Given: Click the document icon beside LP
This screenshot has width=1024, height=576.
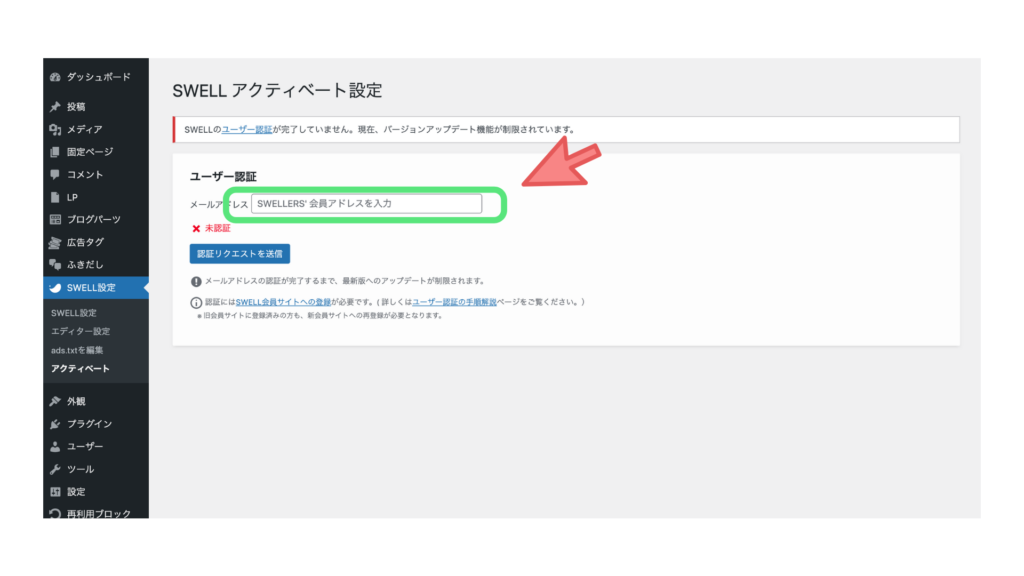Looking at the screenshot, I should (x=55, y=197).
